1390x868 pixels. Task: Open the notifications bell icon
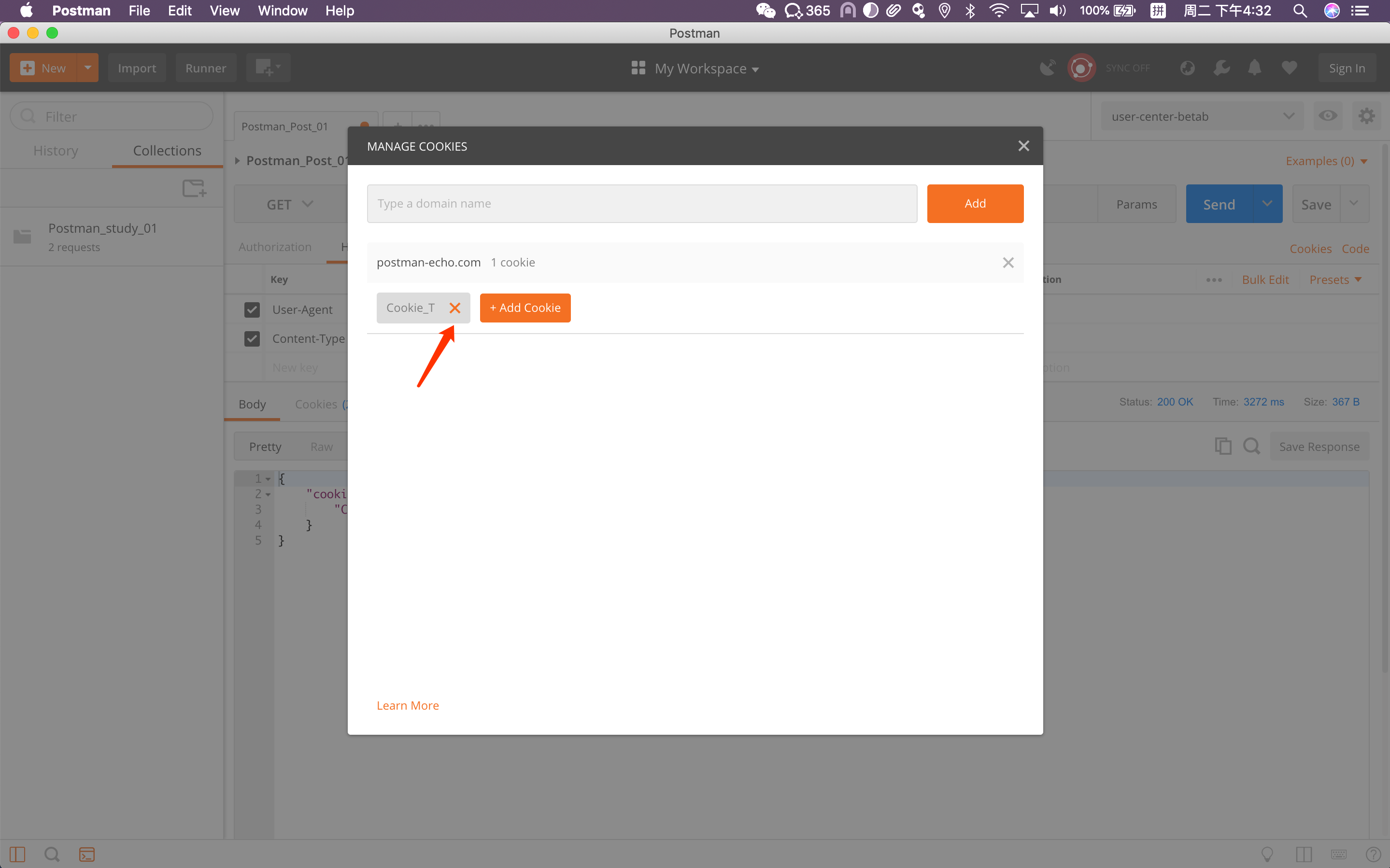1254,68
